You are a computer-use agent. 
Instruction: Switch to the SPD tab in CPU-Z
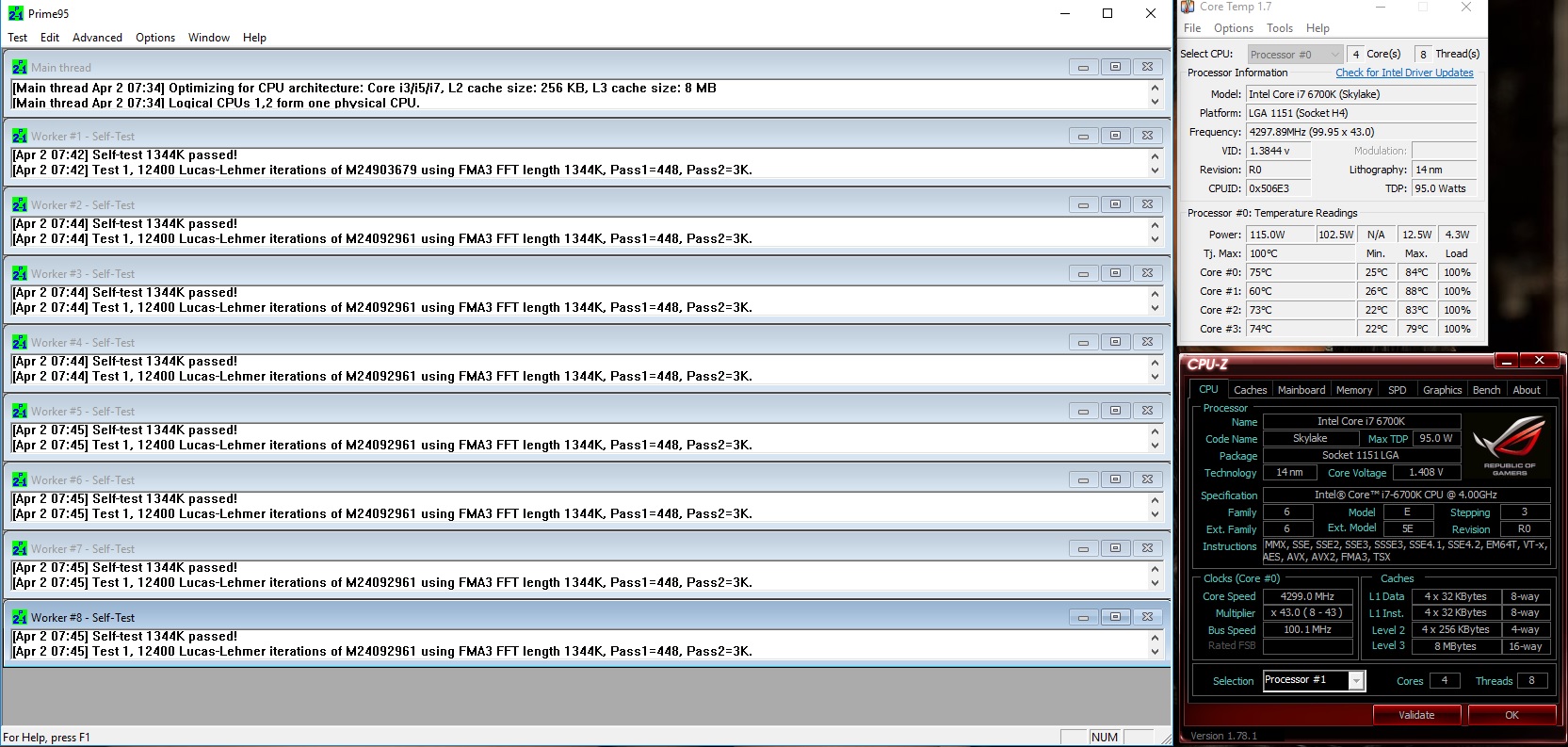click(x=1398, y=390)
